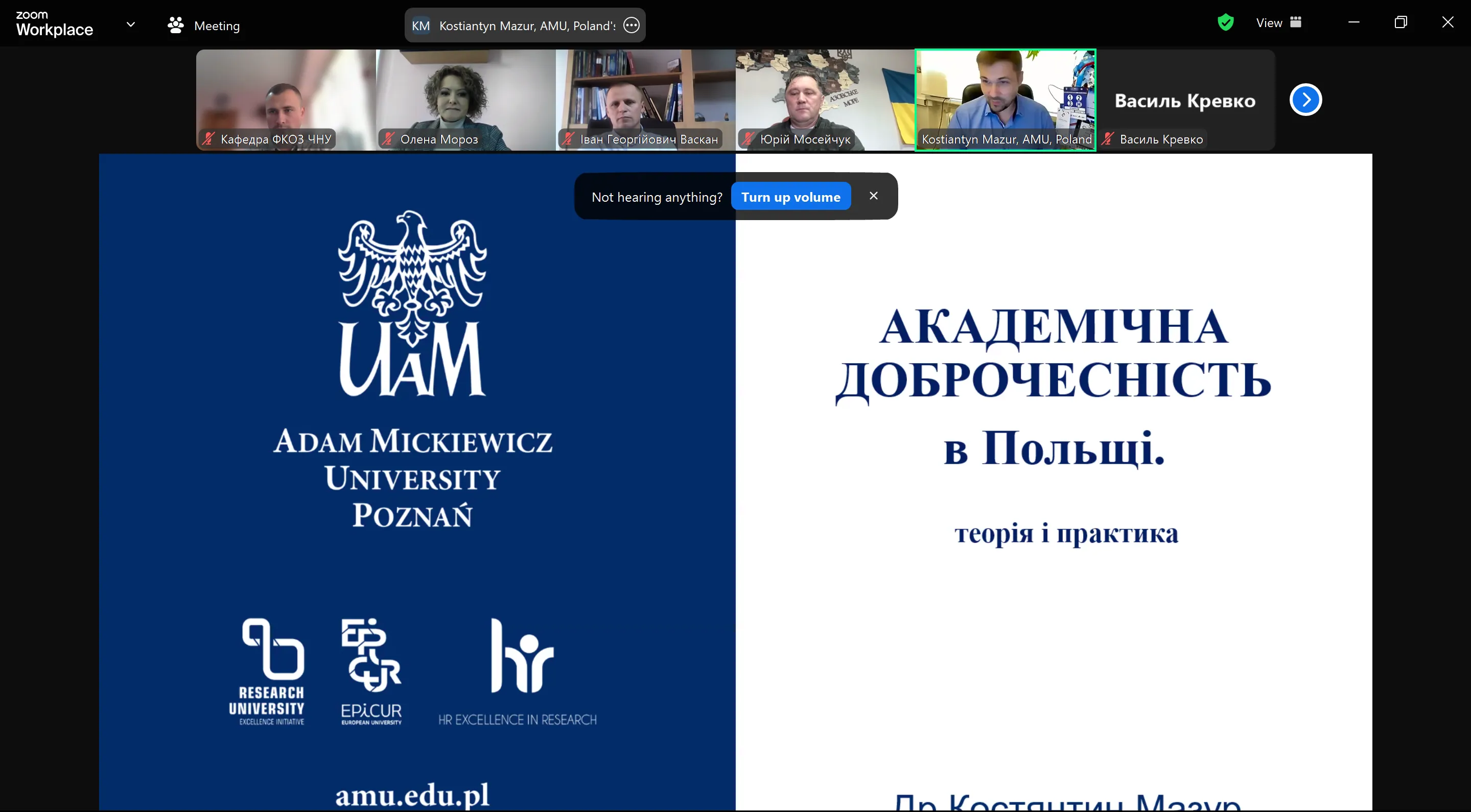Open screen share options three-dot menu
The height and width of the screenshot is (812, 1471).
631,25
